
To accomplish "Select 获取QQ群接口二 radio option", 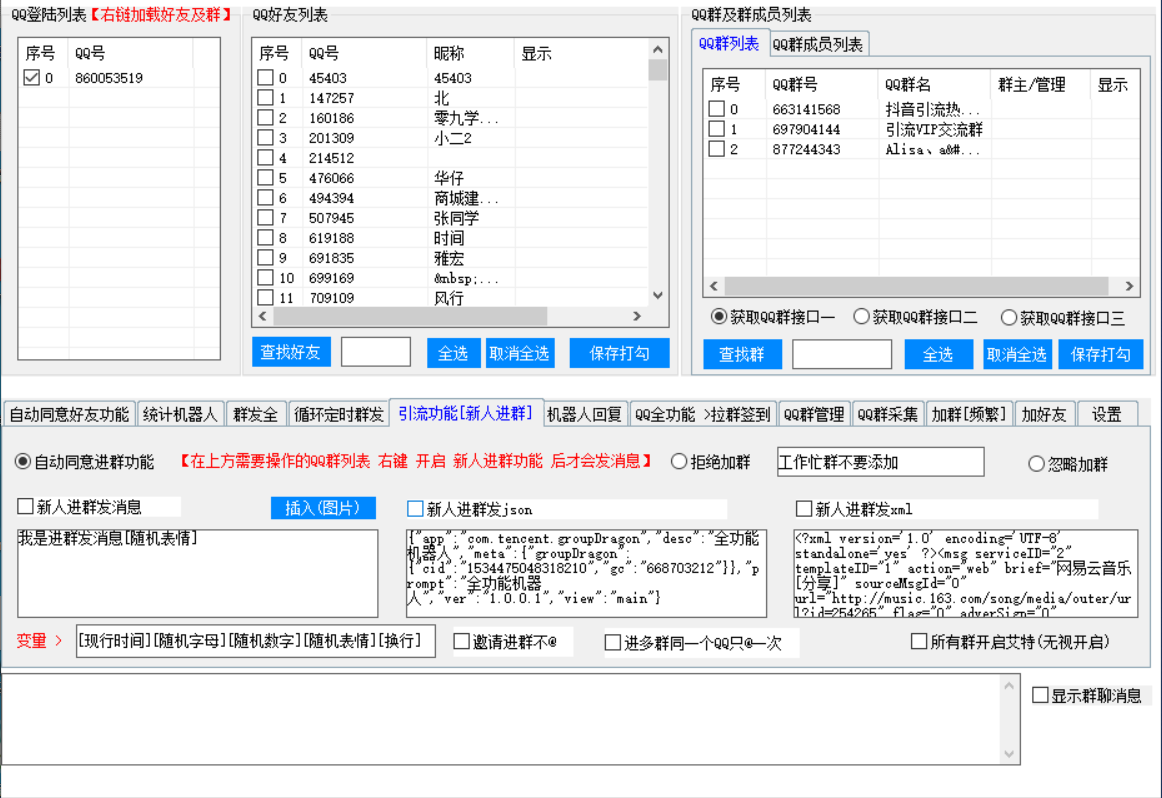I will pyautogui.click(x=861, y=317).
